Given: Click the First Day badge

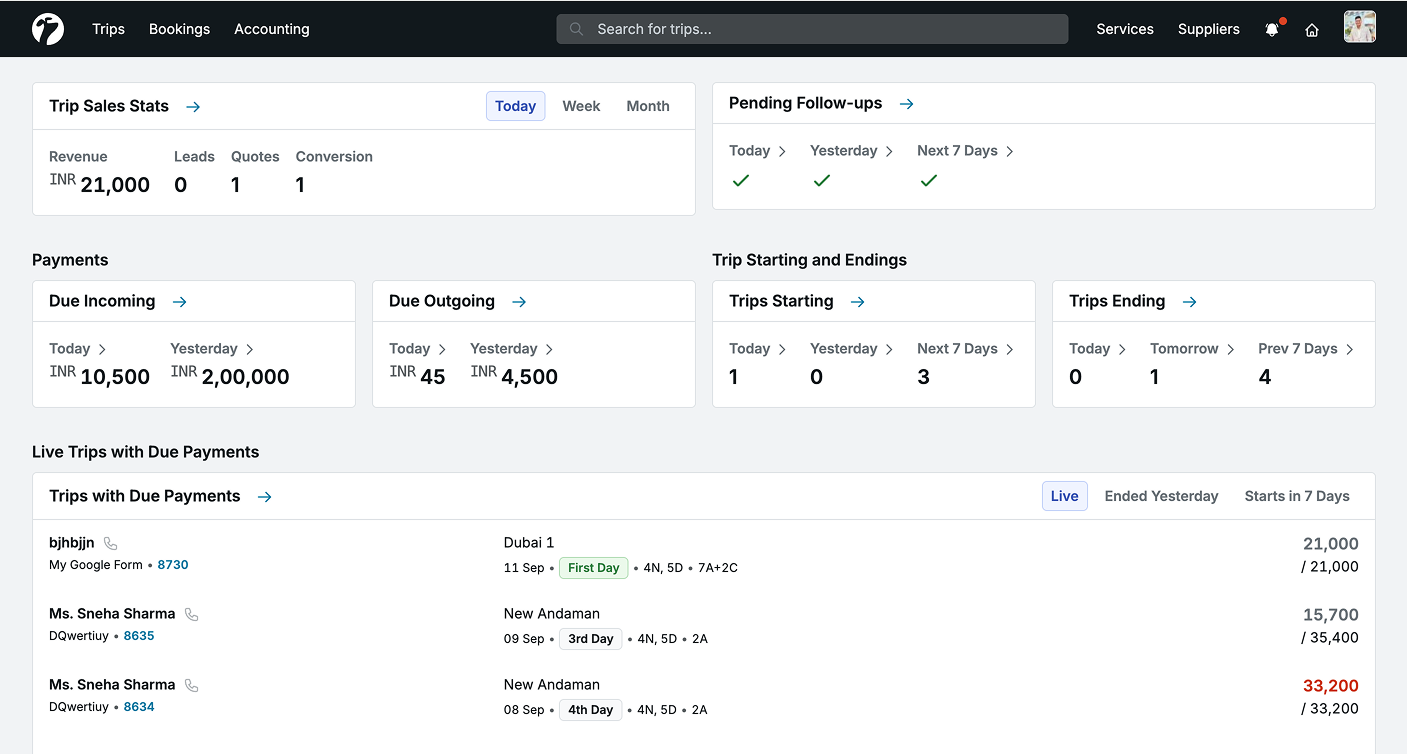Looking at the screenshot, I should pyautogui.click(x=594, y=568).
